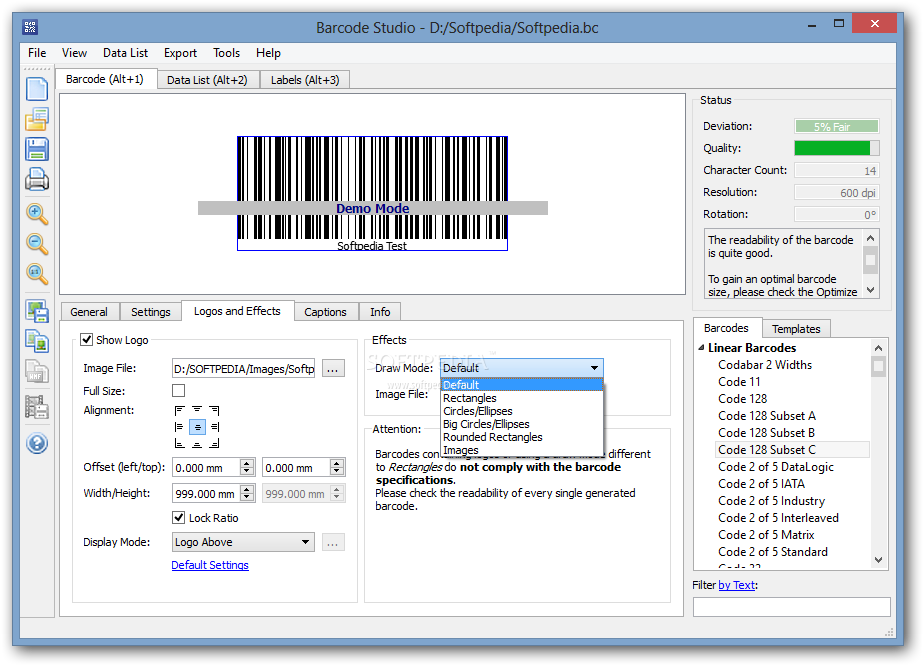924x666 pixels.
Task: Open the Export menu
Action: point(180,52)
